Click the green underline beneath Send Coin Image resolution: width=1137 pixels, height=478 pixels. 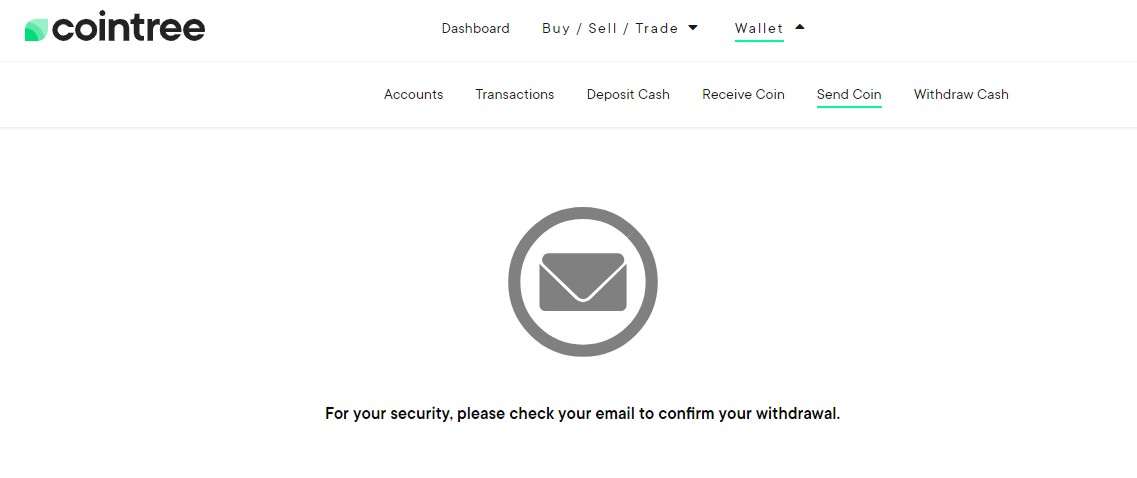coord(849,107)
